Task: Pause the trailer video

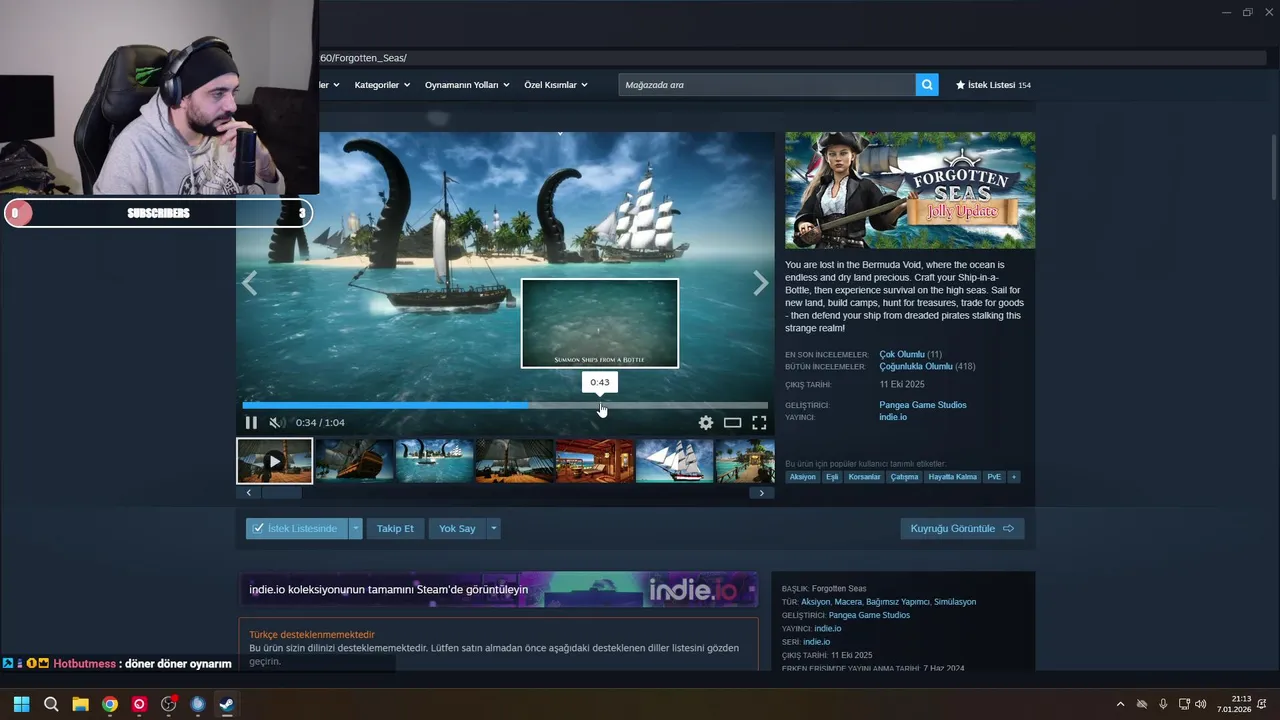Action: point(251,423)
